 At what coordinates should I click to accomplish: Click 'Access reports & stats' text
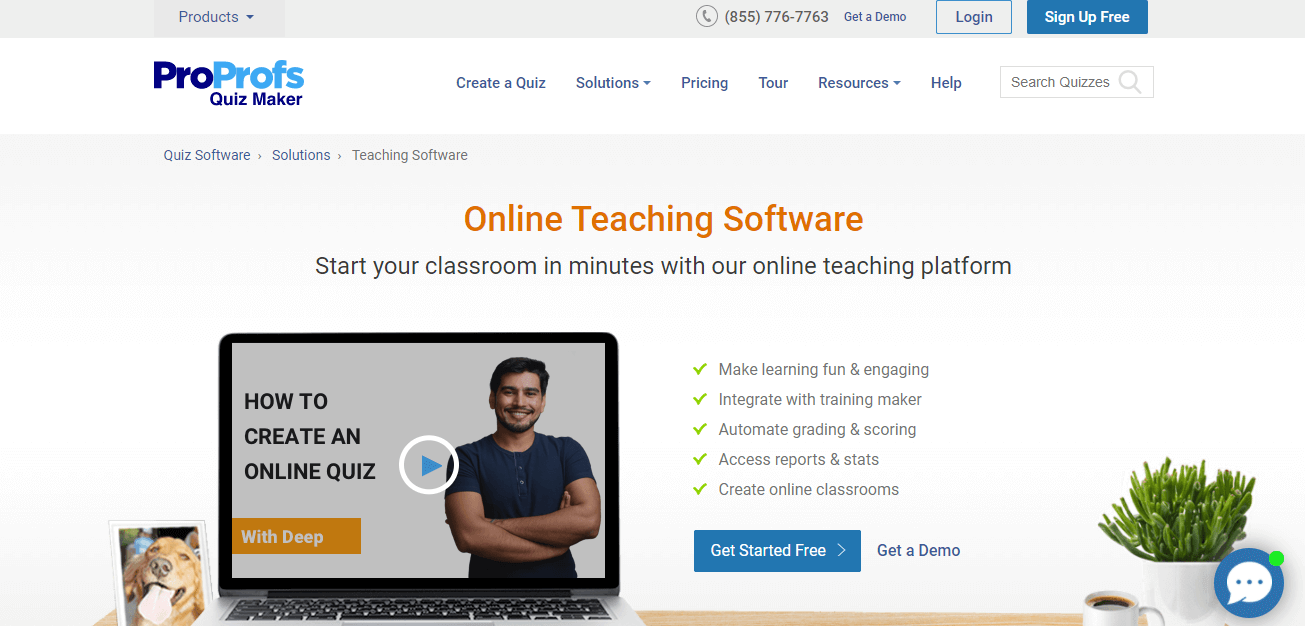coord(799,459)
